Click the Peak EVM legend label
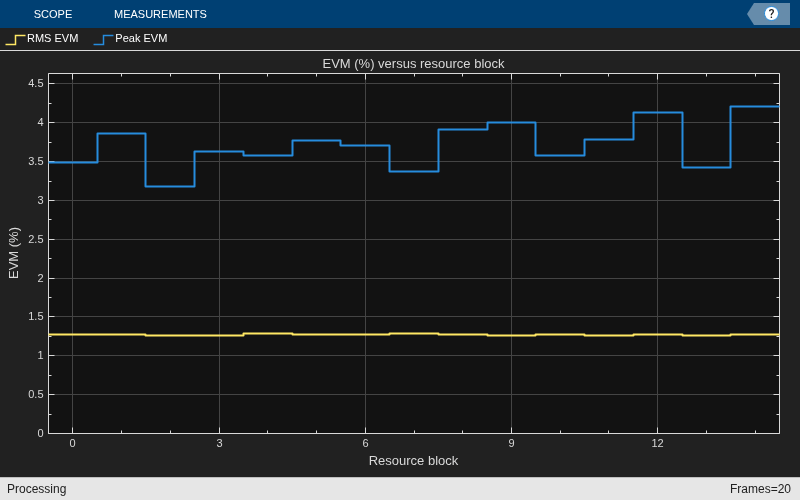The height and width of the screenshot is (500, 800). pos(141,38)
